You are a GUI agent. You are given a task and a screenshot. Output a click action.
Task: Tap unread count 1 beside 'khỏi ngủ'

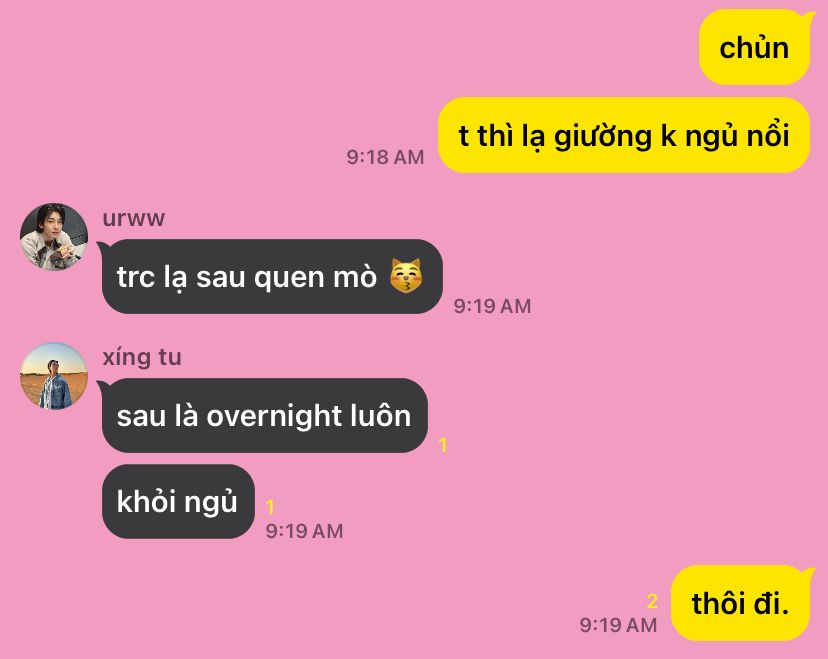270,507
